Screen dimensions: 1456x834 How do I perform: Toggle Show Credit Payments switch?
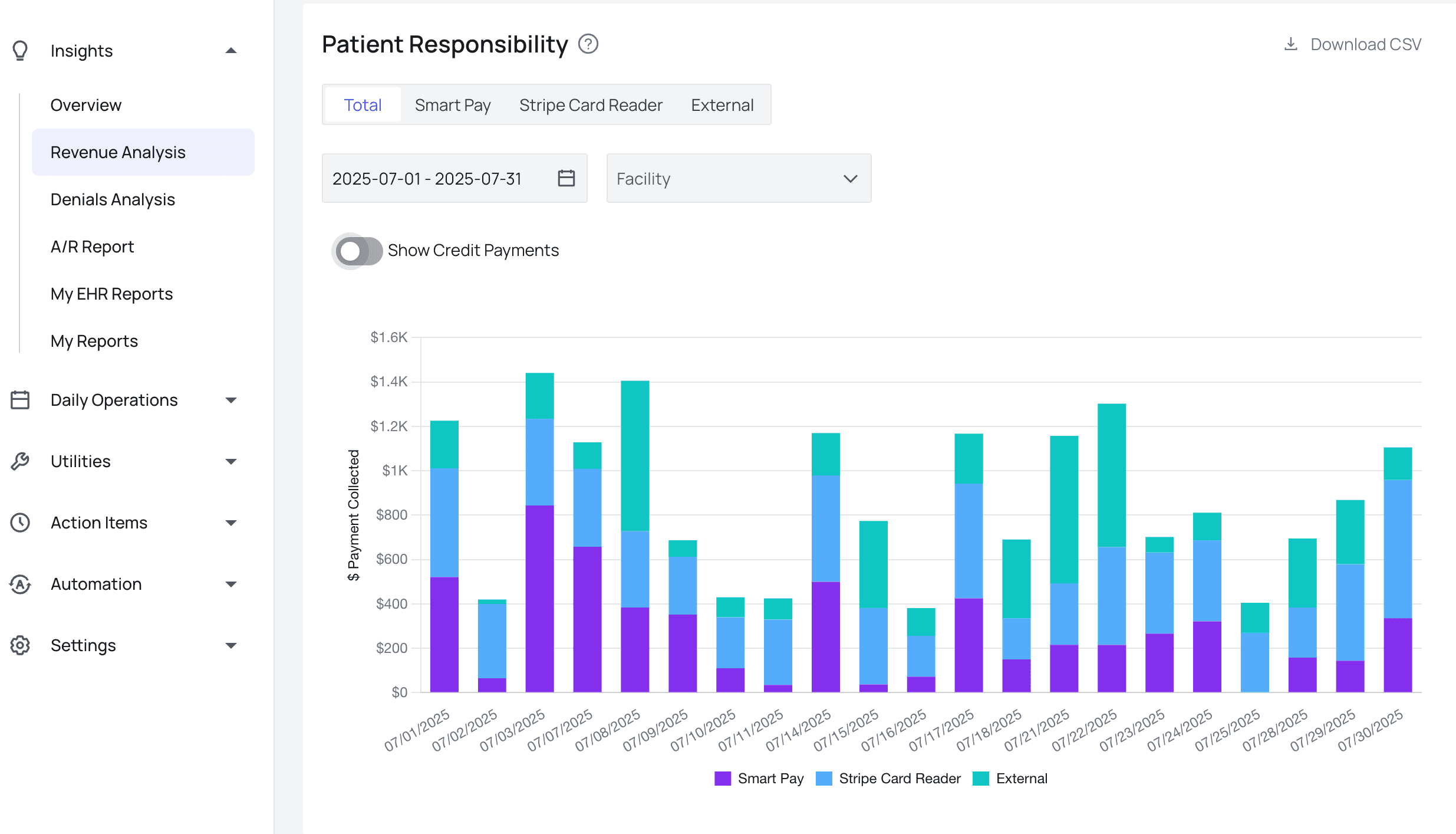coord(358,251)
